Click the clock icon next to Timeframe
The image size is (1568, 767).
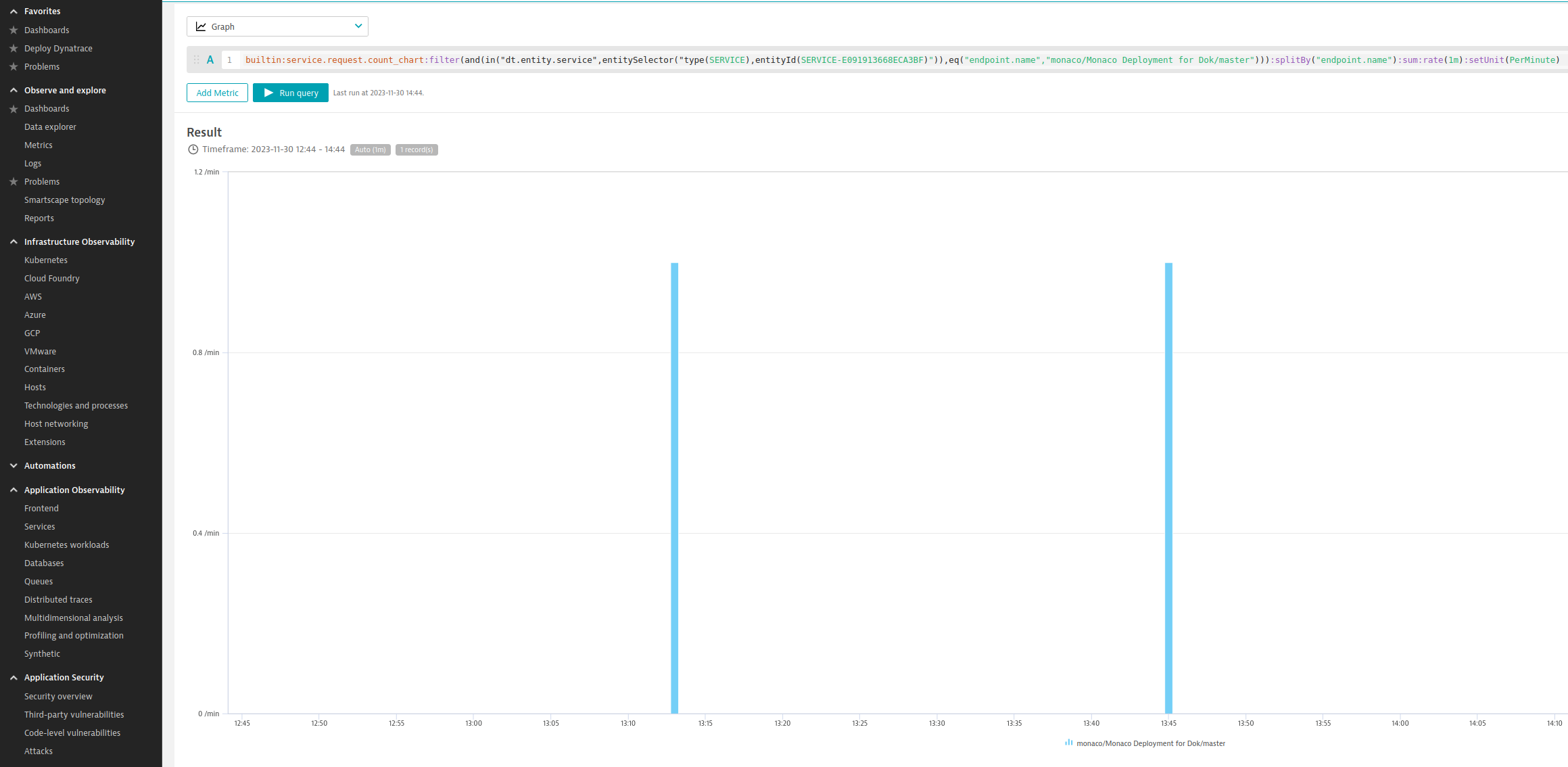193,149
